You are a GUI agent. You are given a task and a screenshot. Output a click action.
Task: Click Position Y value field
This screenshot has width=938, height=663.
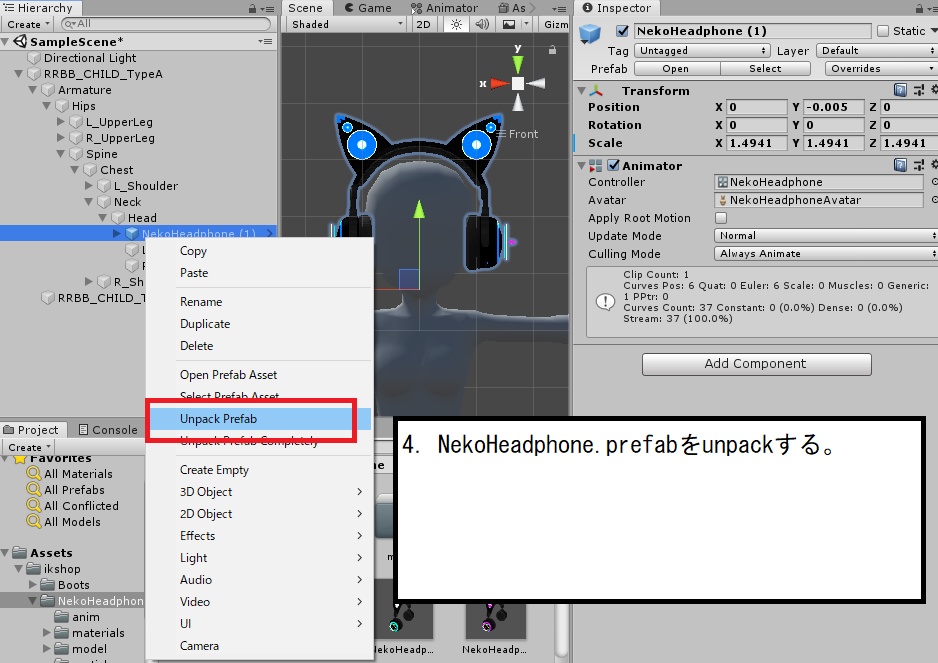tap(833, 107)
